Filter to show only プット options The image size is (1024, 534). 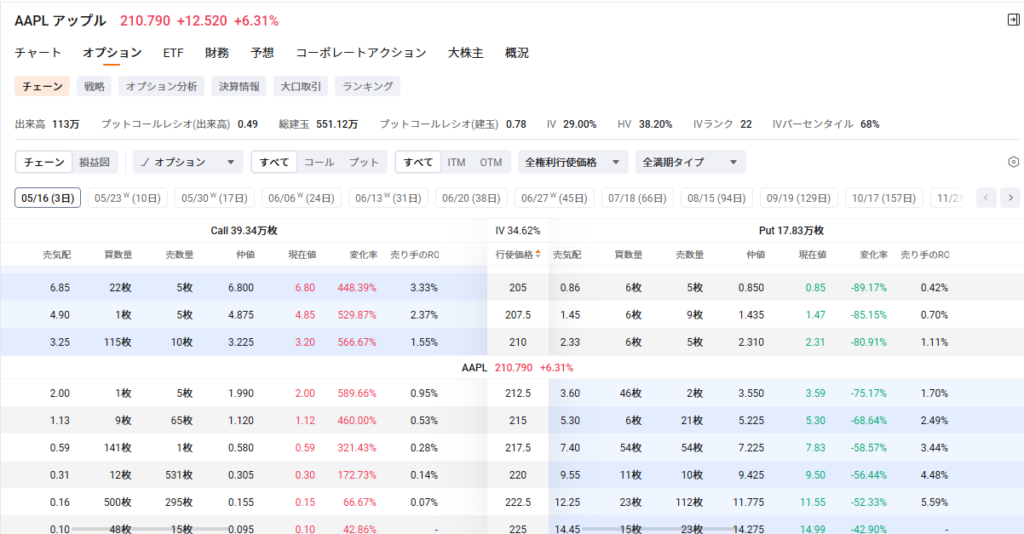(x=364, y=162)
